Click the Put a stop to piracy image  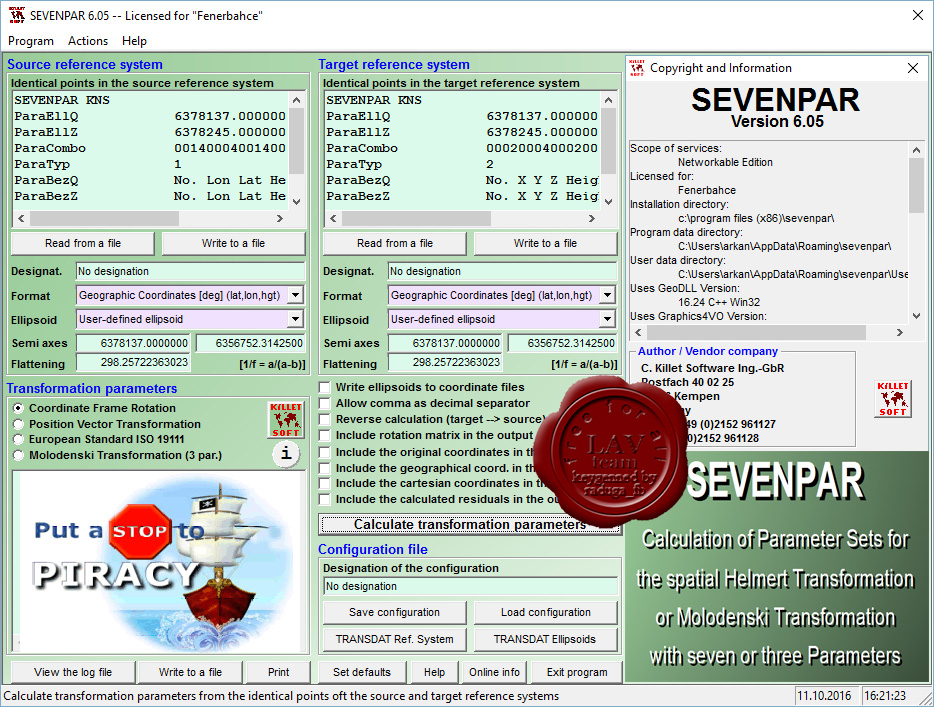(x=158, y=561)
